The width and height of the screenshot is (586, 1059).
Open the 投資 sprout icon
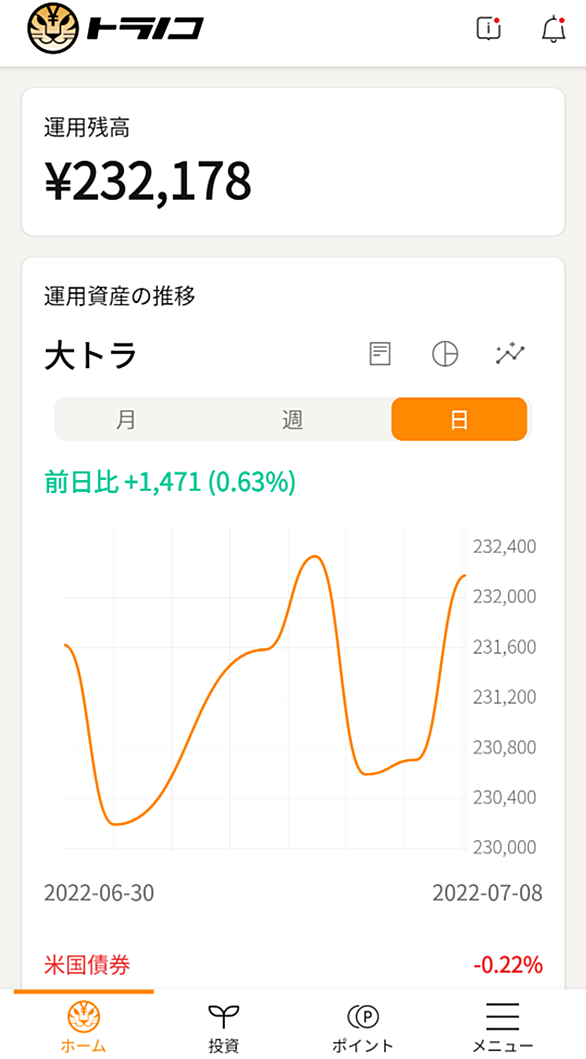point(223,1015)
